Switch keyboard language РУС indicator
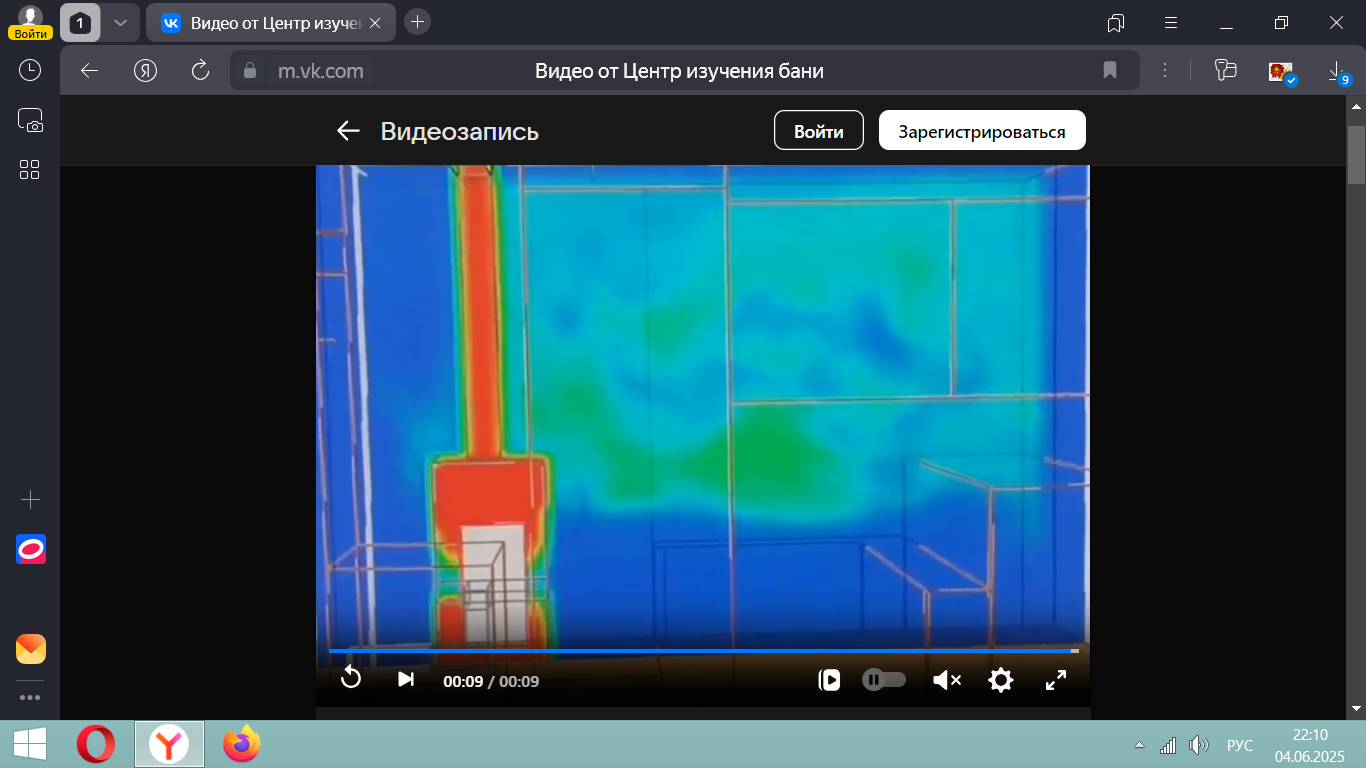This screenshot has height=768, width=1366. pos(1239,745)
